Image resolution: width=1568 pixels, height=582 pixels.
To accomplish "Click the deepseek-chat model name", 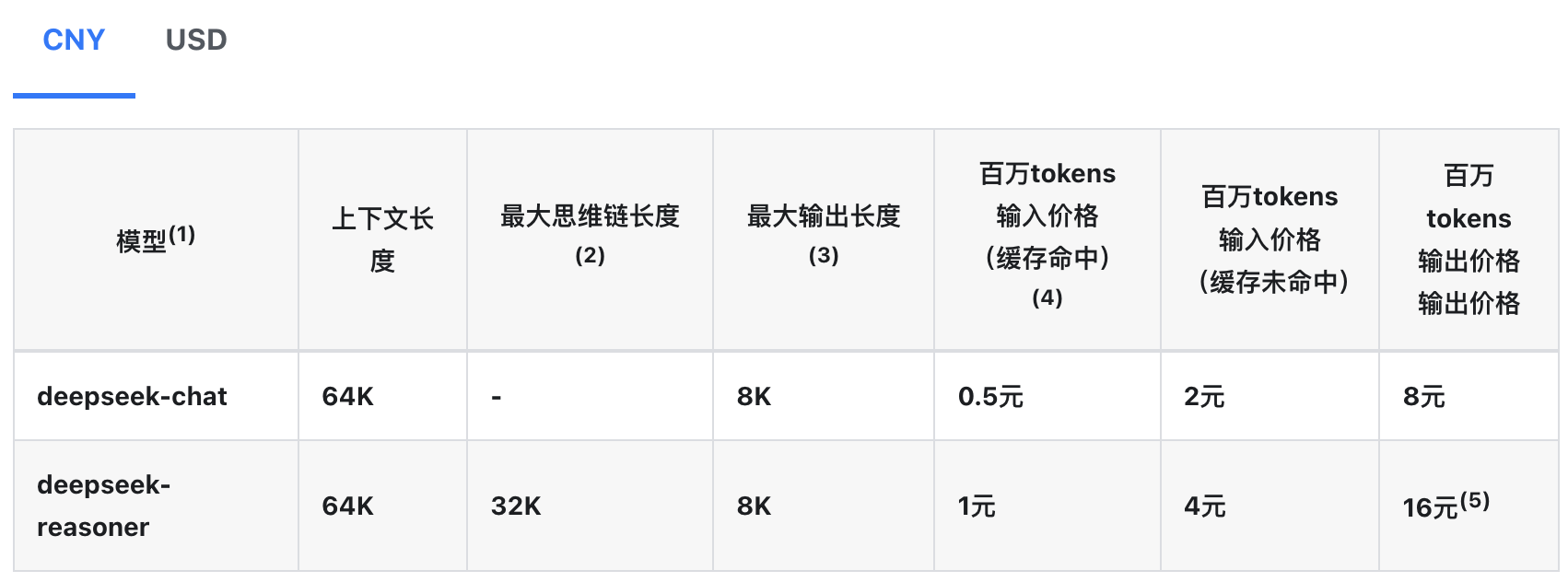I will pos(132,396).
